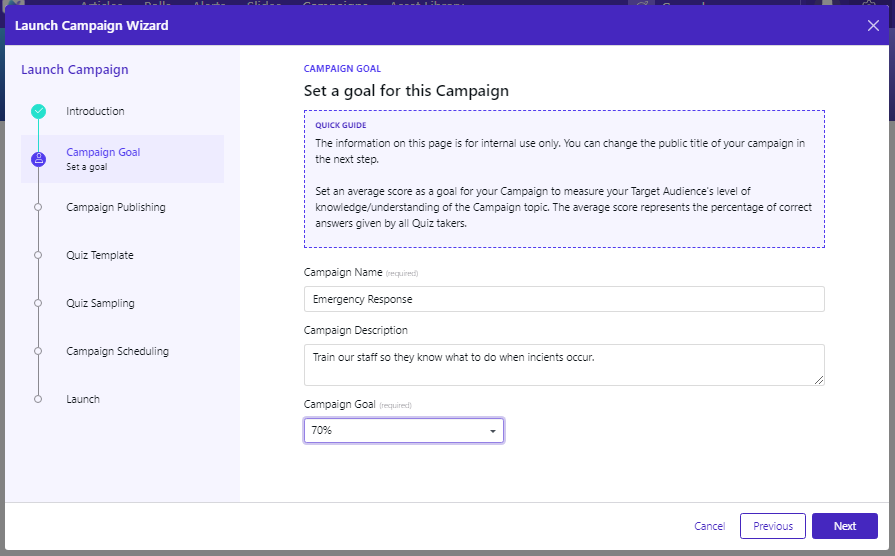Click the Campaign Publishing step circle marker
This screenshot has width=895, height=556.
[x=38, y=207]
